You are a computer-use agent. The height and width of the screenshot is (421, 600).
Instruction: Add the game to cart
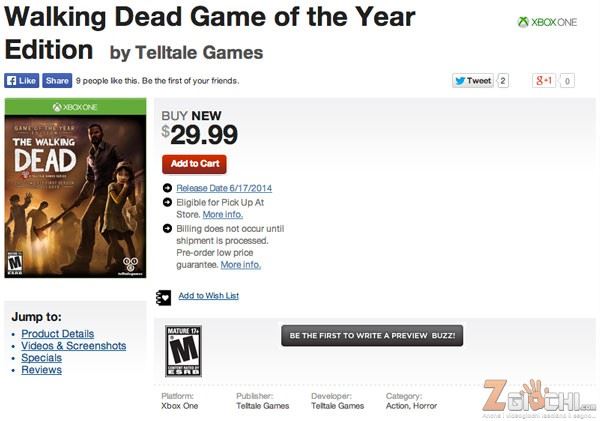pyautogui.click(x=194, y=164)
